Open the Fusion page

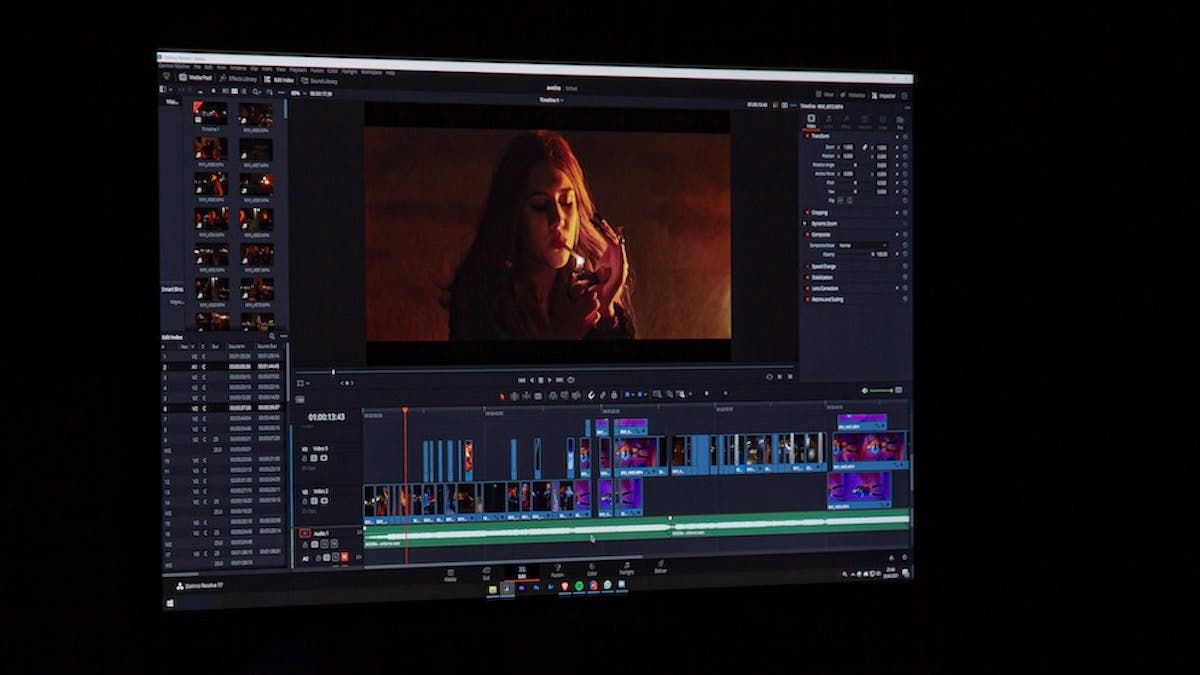point(557,570)
